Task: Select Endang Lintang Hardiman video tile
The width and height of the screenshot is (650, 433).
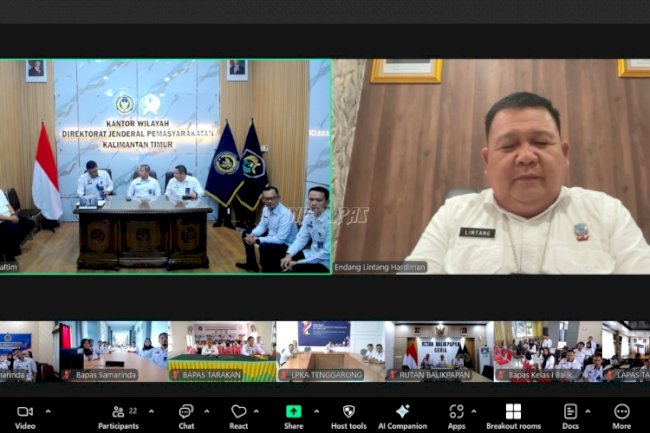Action: [x=492, y=166]
